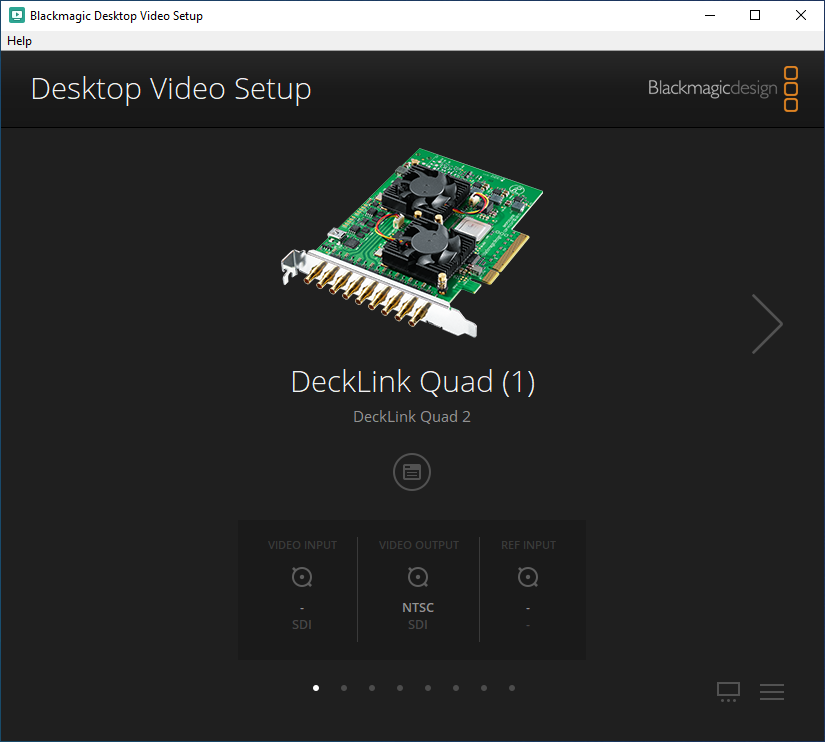The height and width of the screenshot is (742, 825).
Task: Select the first page indicator dot
Action: [x=315, y=688]
